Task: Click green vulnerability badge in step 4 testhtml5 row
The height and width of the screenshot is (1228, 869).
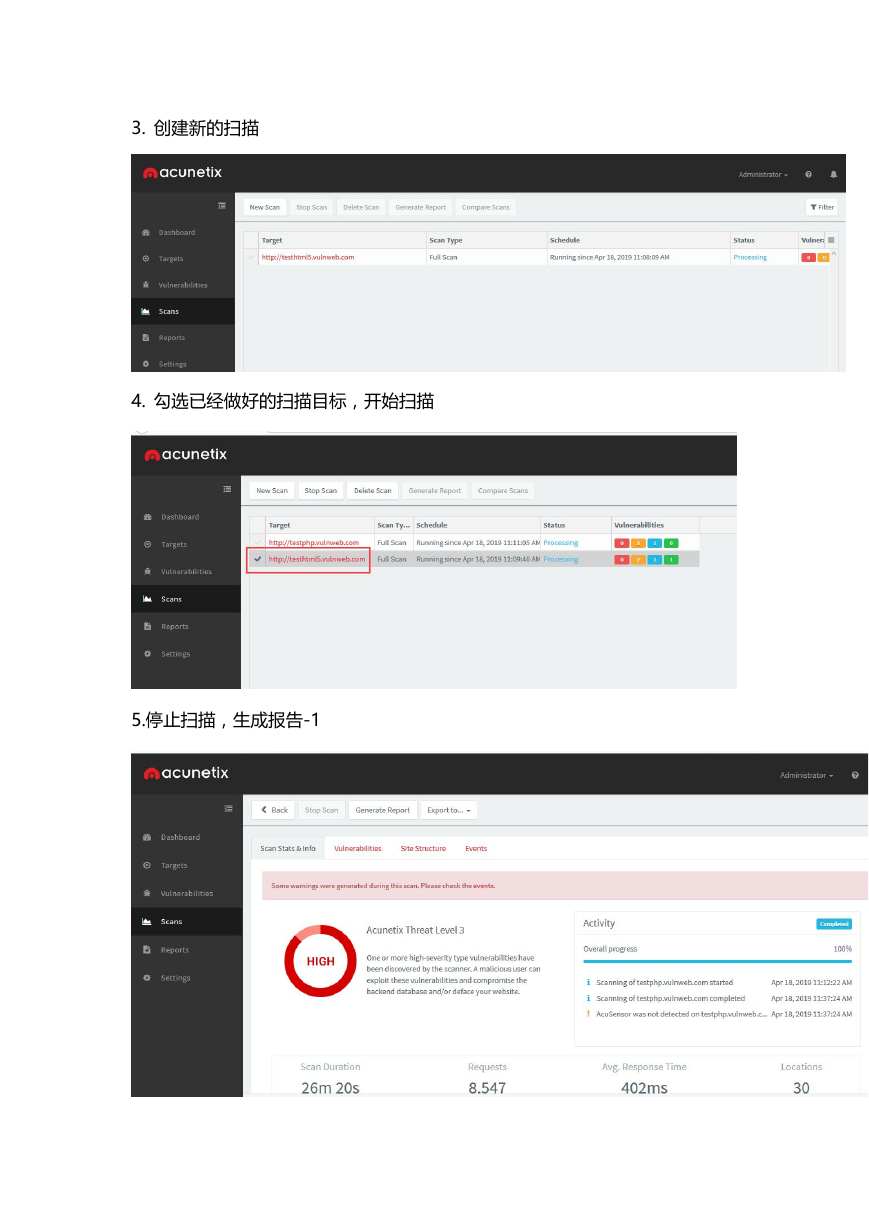Action: [671, 559]
